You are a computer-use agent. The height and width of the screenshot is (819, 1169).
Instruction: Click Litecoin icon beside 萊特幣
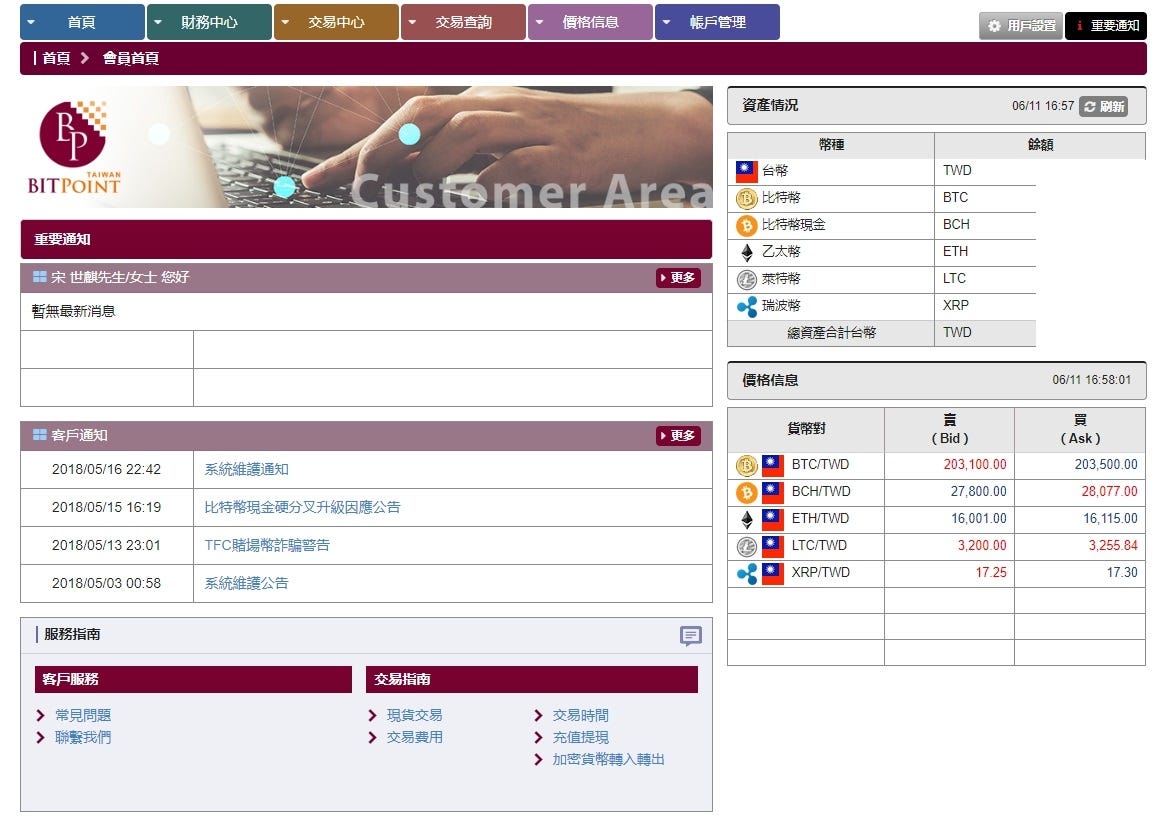(747, 279)
